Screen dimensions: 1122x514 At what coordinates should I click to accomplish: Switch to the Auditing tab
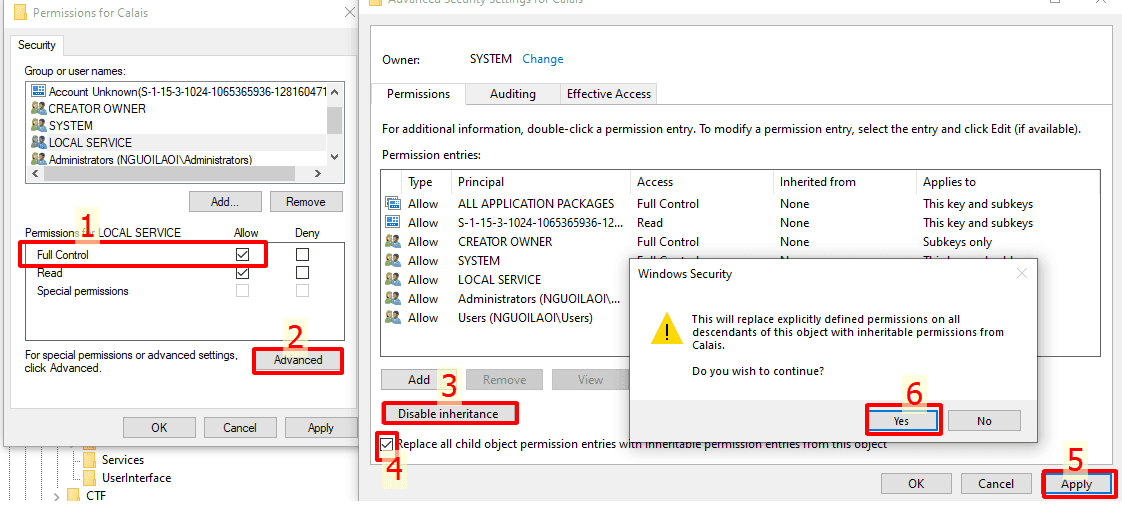pyautogui.click(x=512, y=94)
